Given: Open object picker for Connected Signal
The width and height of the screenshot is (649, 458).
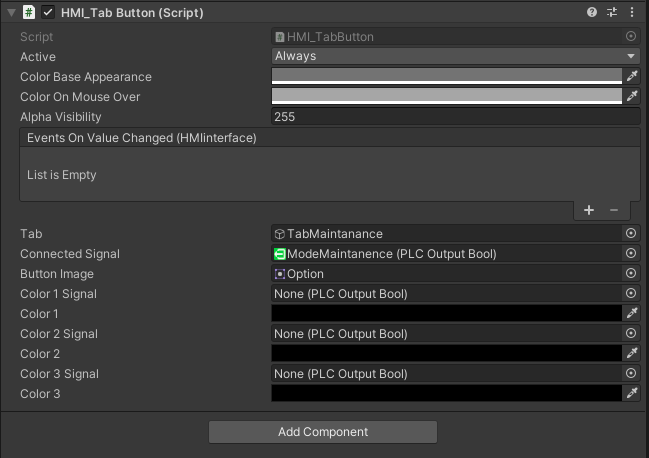Looking at the screenshot, I should [x=631, y=254].
